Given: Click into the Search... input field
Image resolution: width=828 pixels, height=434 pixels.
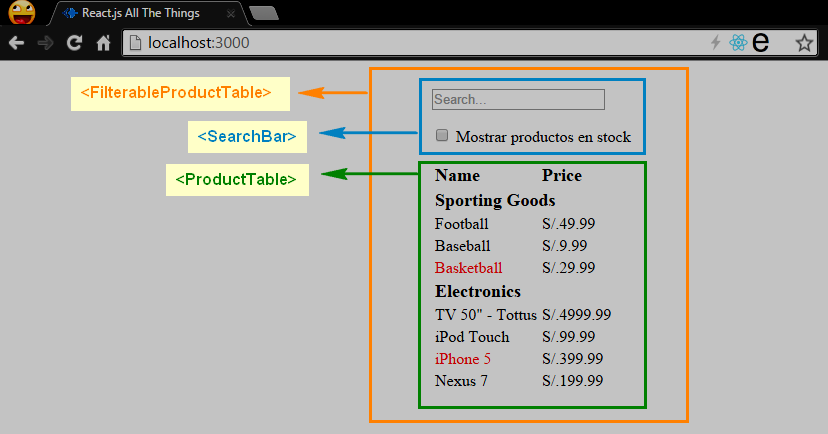Looking at the screenshot, I should [x=518, y=99].
